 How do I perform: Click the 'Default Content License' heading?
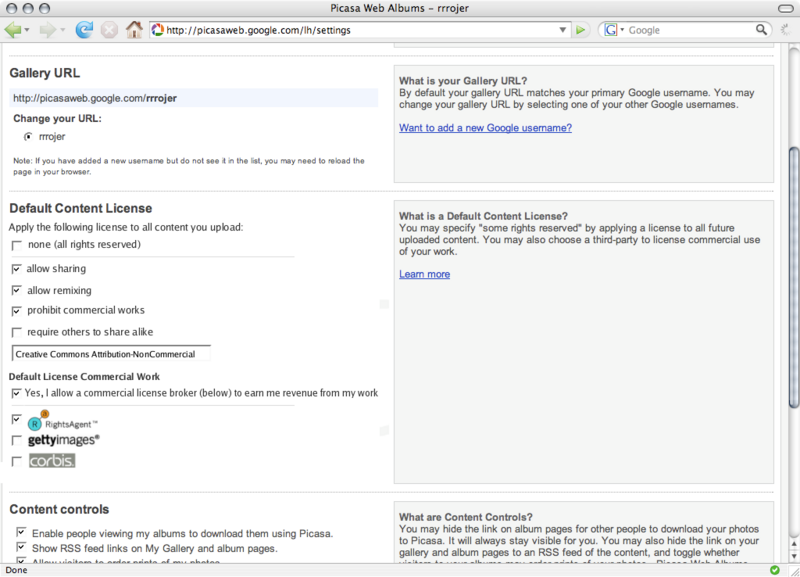[x=81, y=208]
